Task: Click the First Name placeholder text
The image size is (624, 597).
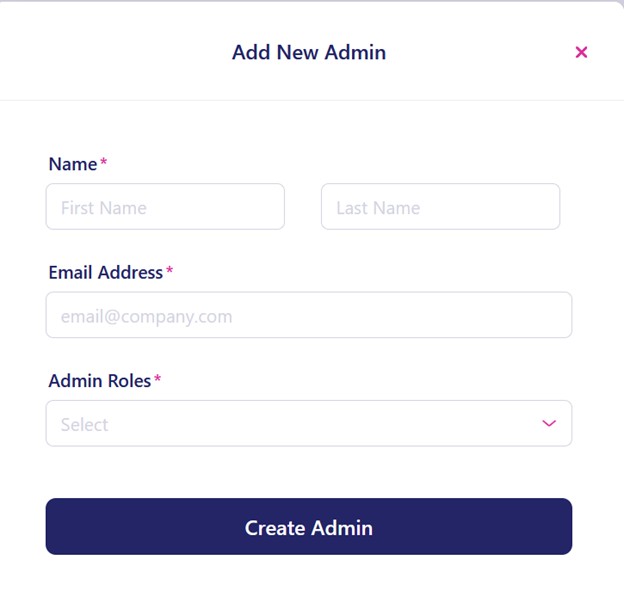Action: point(103,208)
